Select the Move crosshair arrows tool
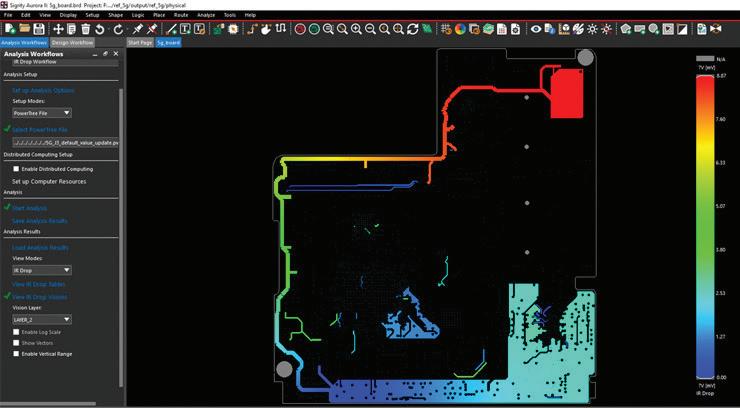The image size is (740, 408). point(58,29)
